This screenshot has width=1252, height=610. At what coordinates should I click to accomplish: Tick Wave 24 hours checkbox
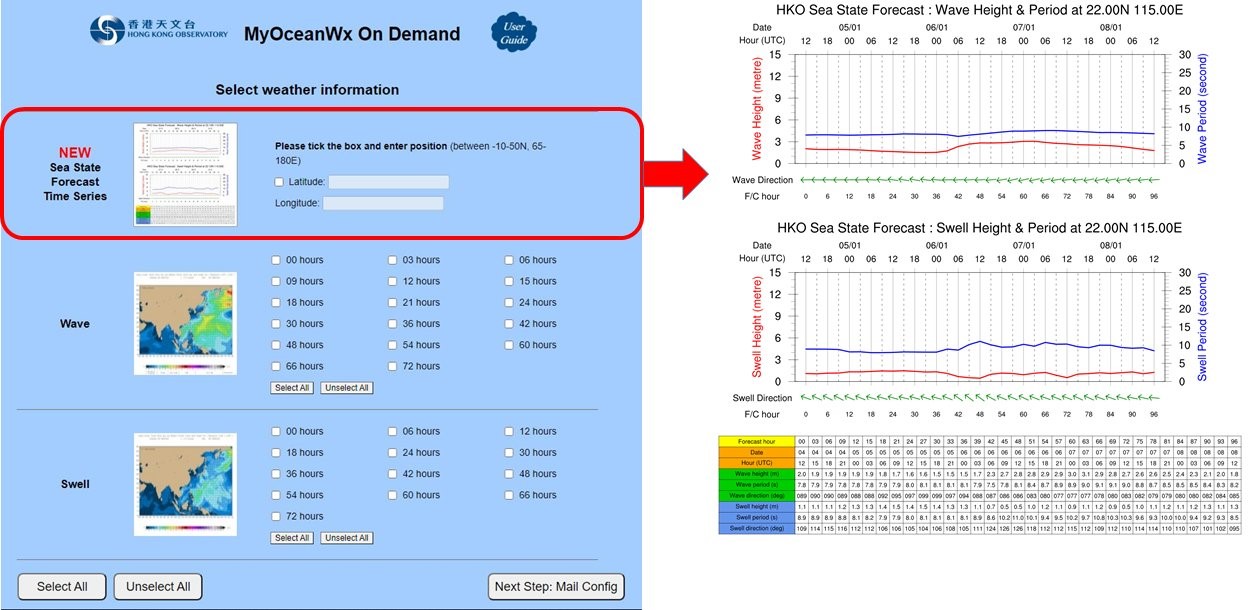click(x=510, y=302)
